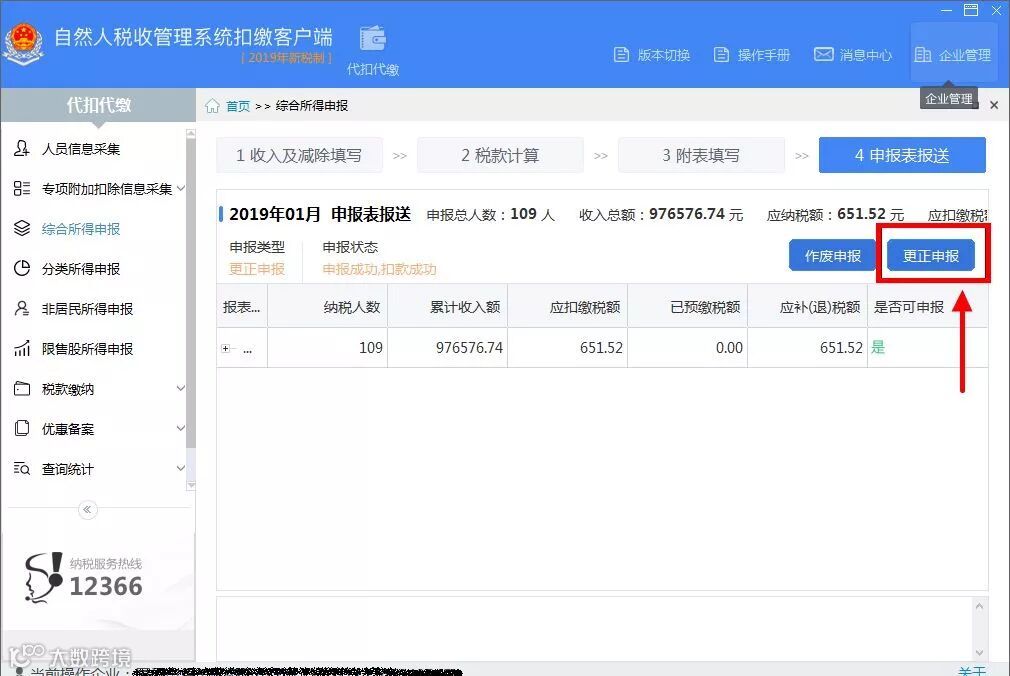The width and height of the screenshot is (1010, 676).
Task: Open 消息中心 envelope item
Action: [x=853, y=55]
